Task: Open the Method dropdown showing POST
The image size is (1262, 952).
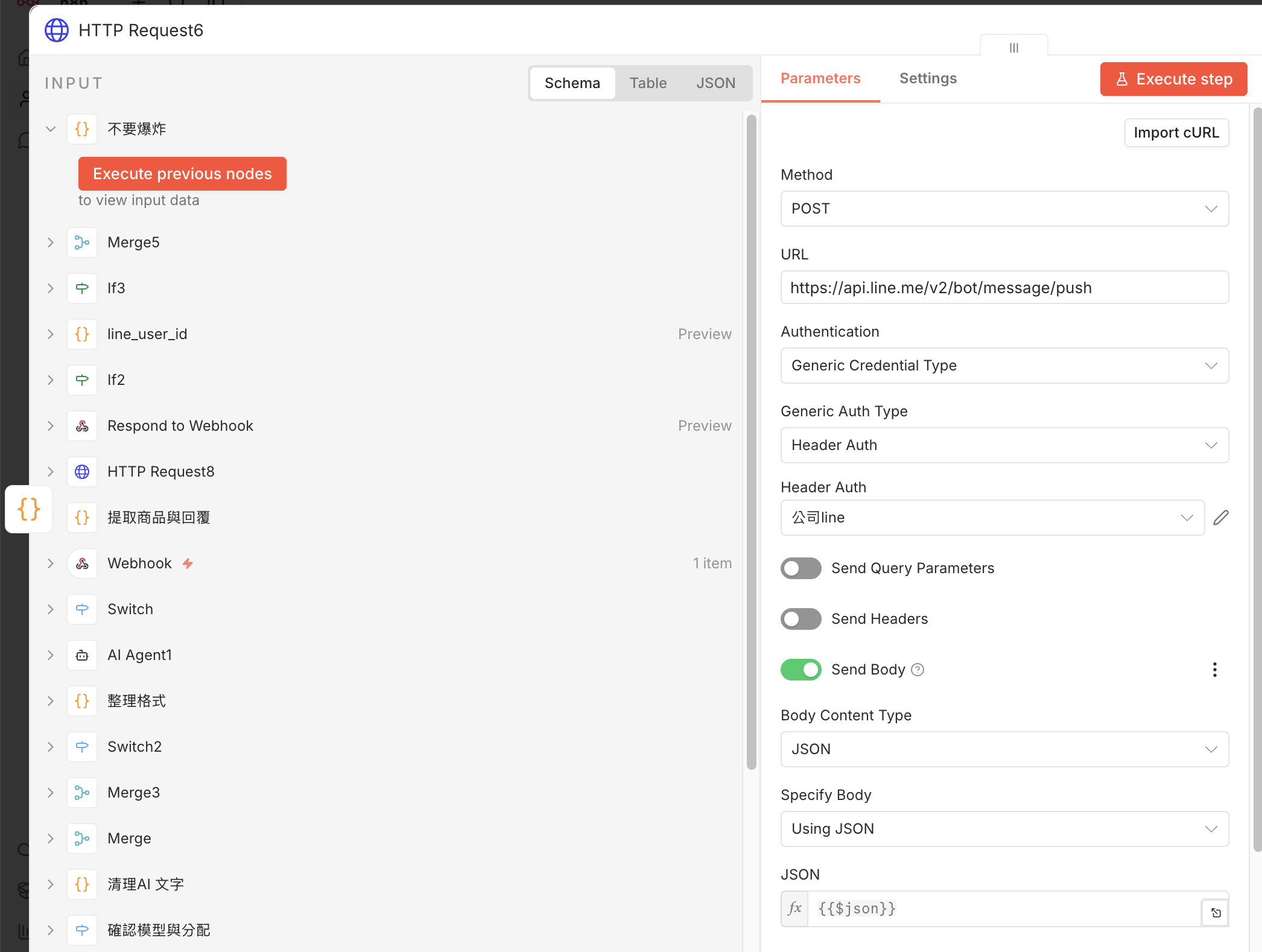Action: click(1004, 209)
